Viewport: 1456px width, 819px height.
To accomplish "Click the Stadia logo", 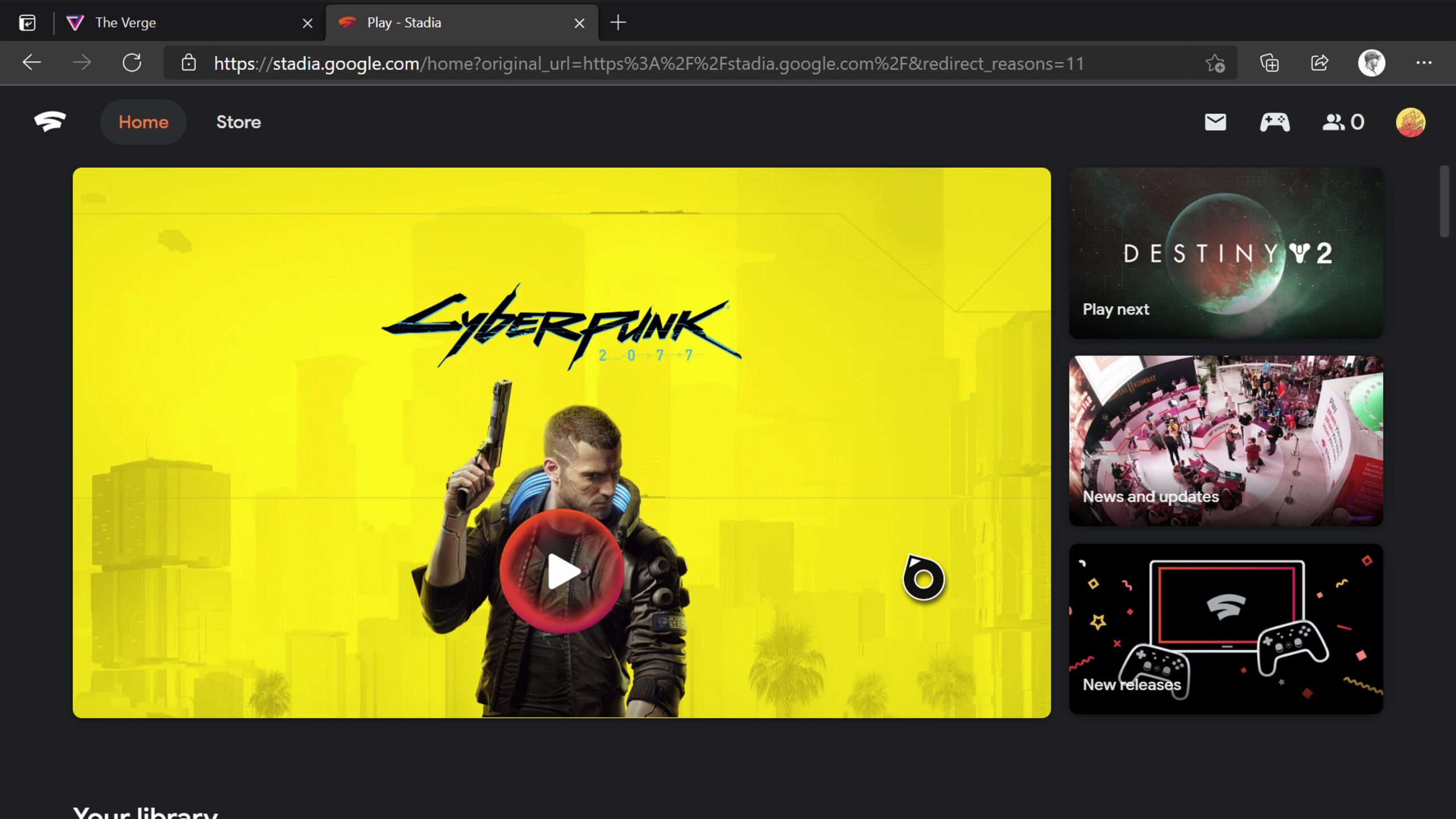I will point(50,121).
